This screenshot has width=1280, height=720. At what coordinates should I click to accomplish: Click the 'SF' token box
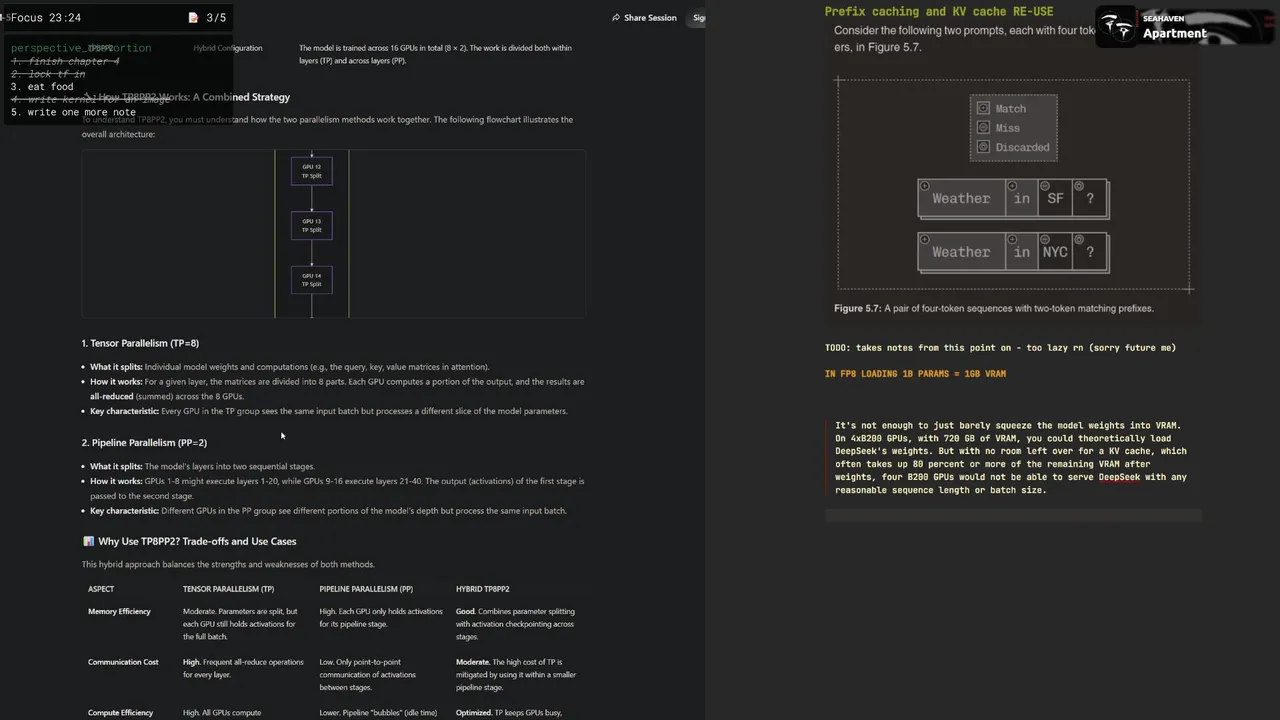(x=1055, y=198)
